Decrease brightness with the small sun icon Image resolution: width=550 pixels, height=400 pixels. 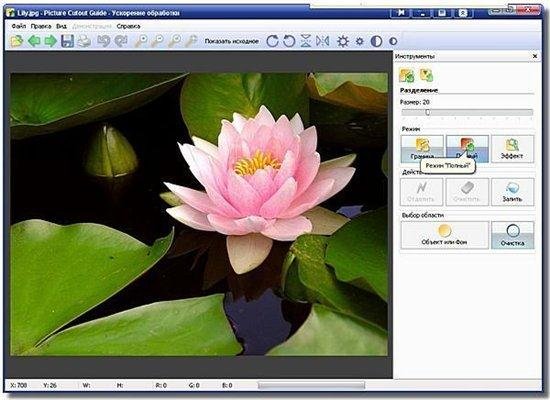pos(360,41)
